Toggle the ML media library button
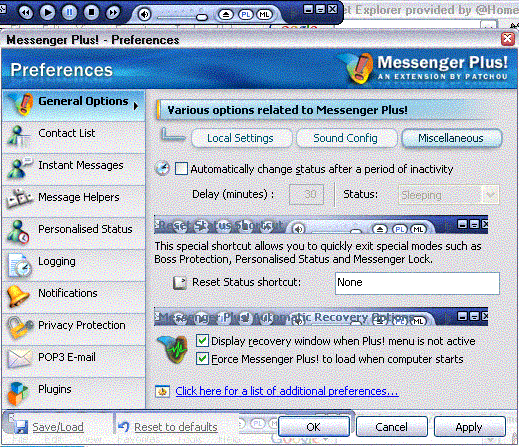The height and width of the screenshot is (447, 519). (x=264, y=14)
